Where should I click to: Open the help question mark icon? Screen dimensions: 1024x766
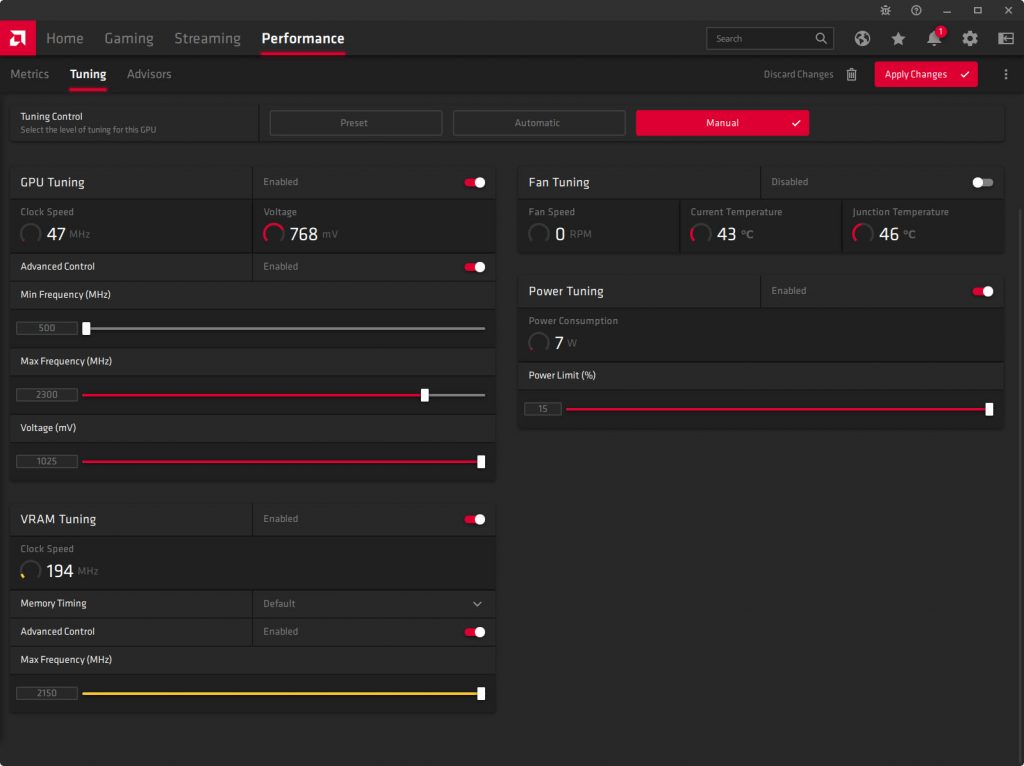[x=916, y=10]
